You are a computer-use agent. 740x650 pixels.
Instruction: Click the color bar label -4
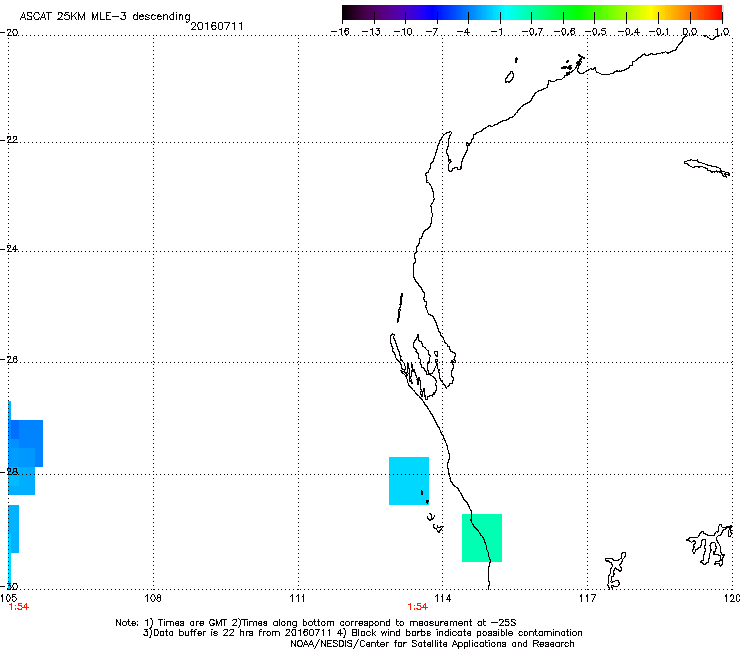pyautogui.click(x=463, y=32)
